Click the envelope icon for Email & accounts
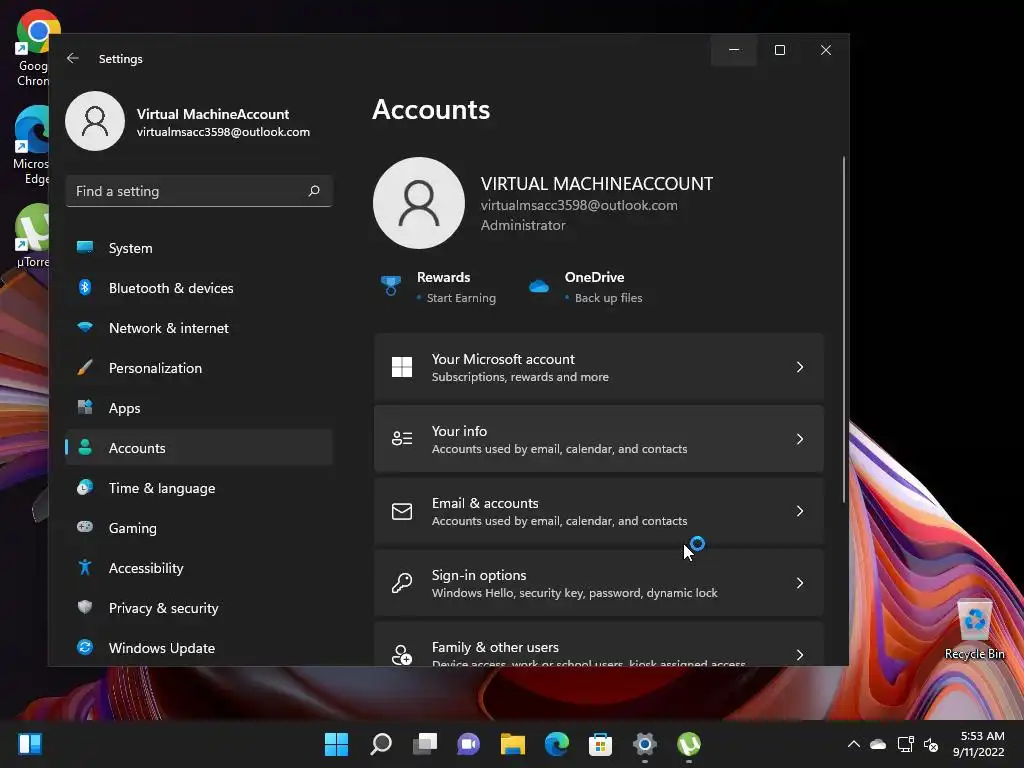This screenshot has height=768, width=1024. (x=402, y=511)
